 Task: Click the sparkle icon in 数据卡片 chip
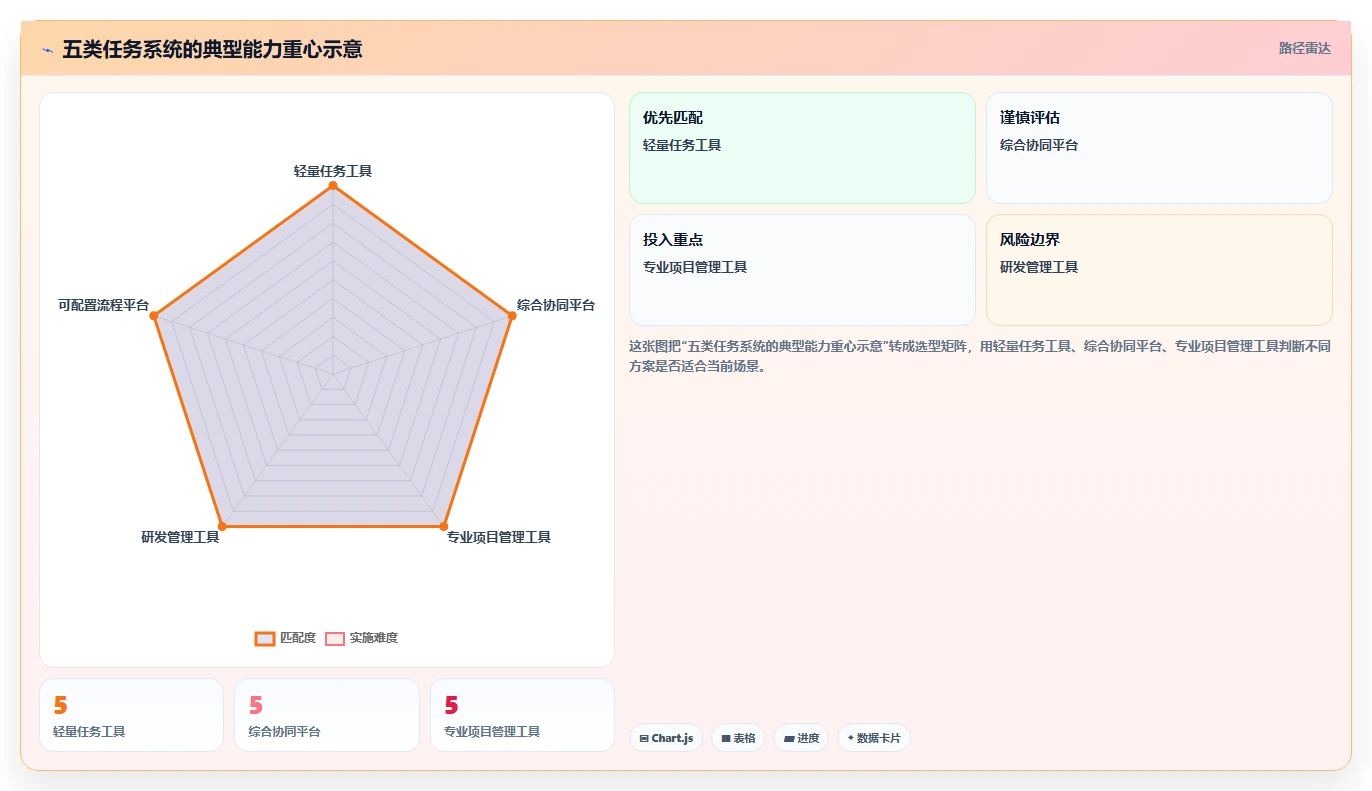851,738
